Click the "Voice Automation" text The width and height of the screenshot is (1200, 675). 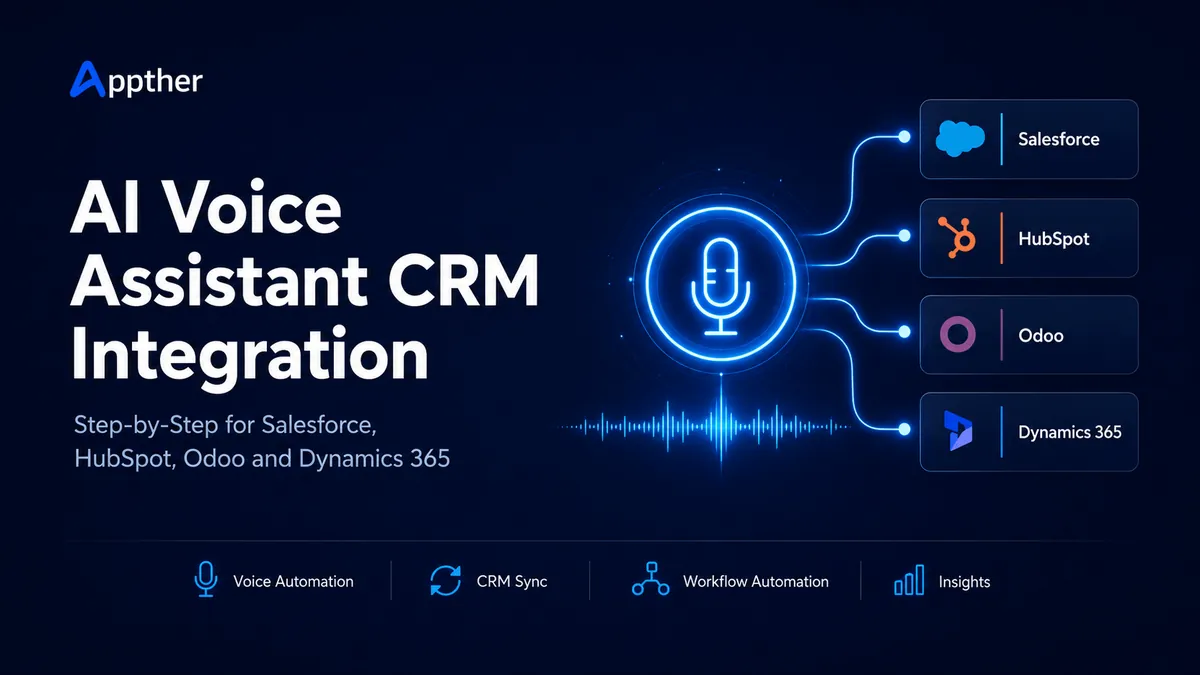click(x=293, y=581)
